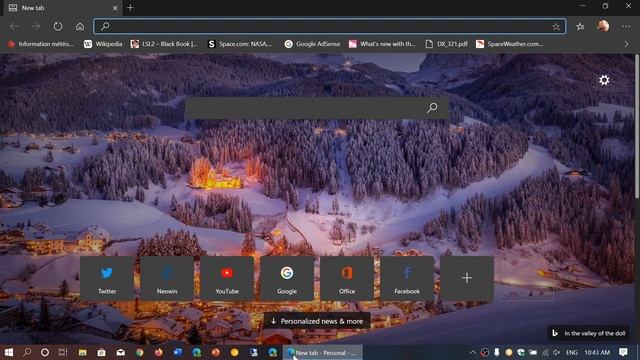The image size is (640, 360).
Task: Reload the page with the refresh icon
Action: [x=58, y=27]
